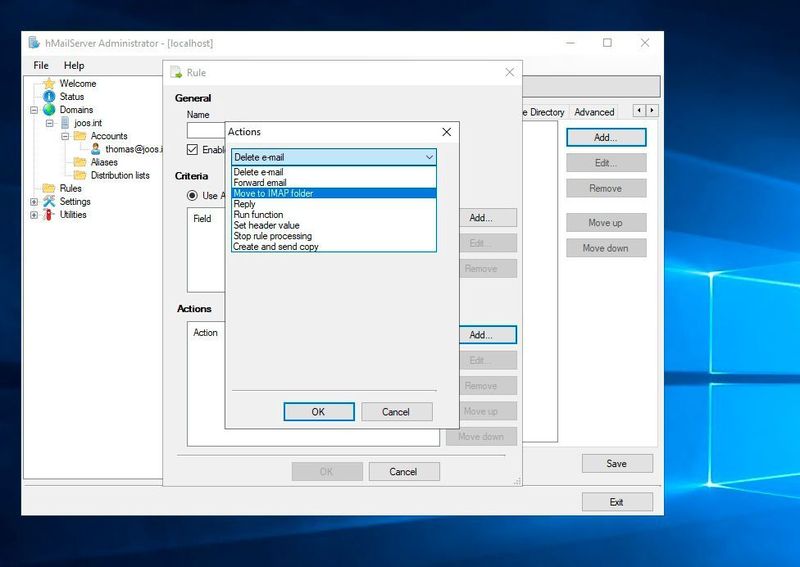The width and height of the screenshot is (800, 567).
Task: Click the Rules folder icon
Action: point(48,188)
